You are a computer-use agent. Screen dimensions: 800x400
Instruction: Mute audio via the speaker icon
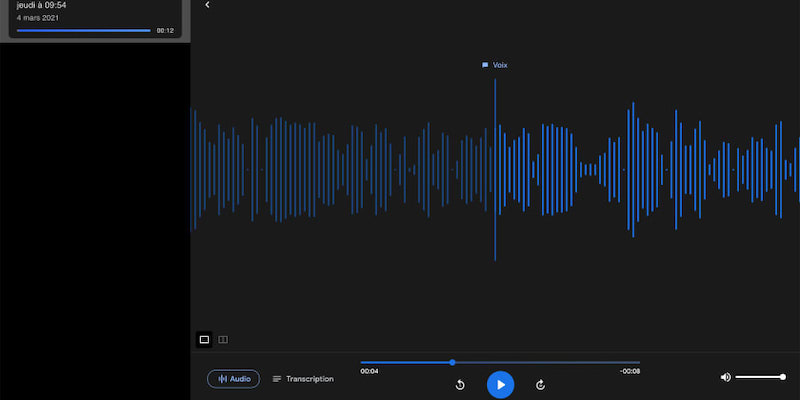pyautogui.click(x=725, y=377)
